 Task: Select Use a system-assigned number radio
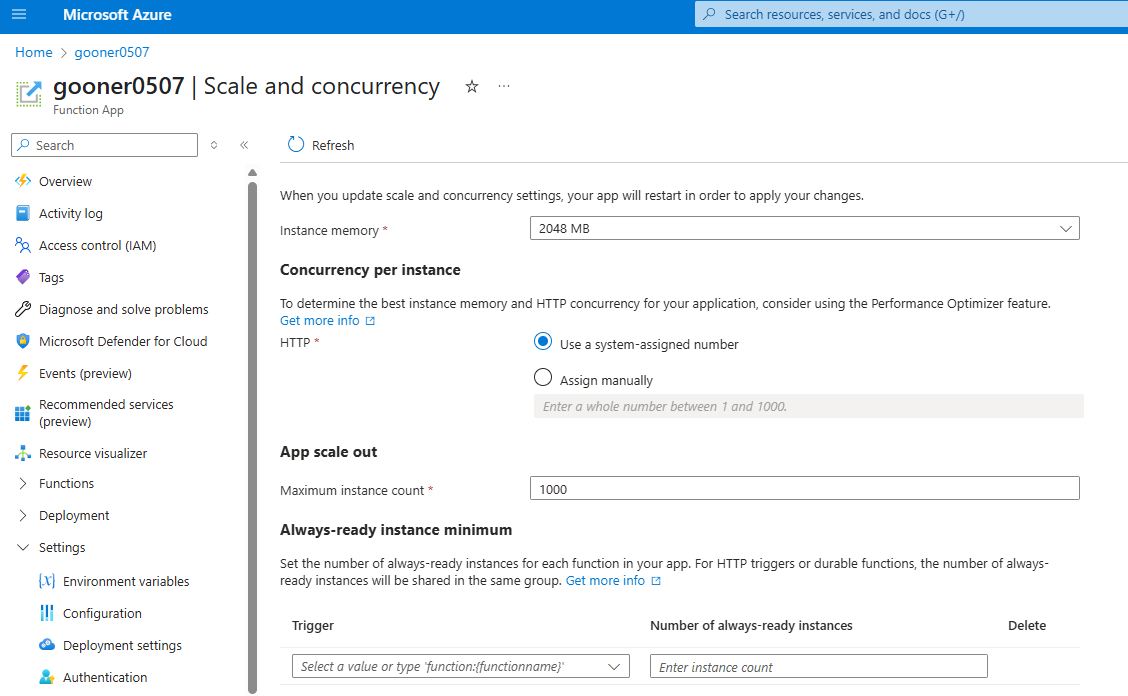[543, 341]
